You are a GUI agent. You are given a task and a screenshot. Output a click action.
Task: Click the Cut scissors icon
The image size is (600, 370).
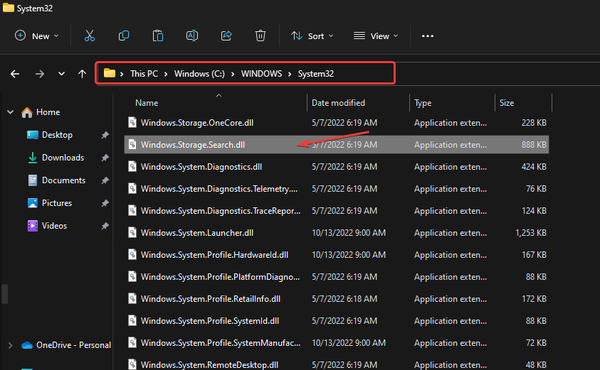click(89, 36)
